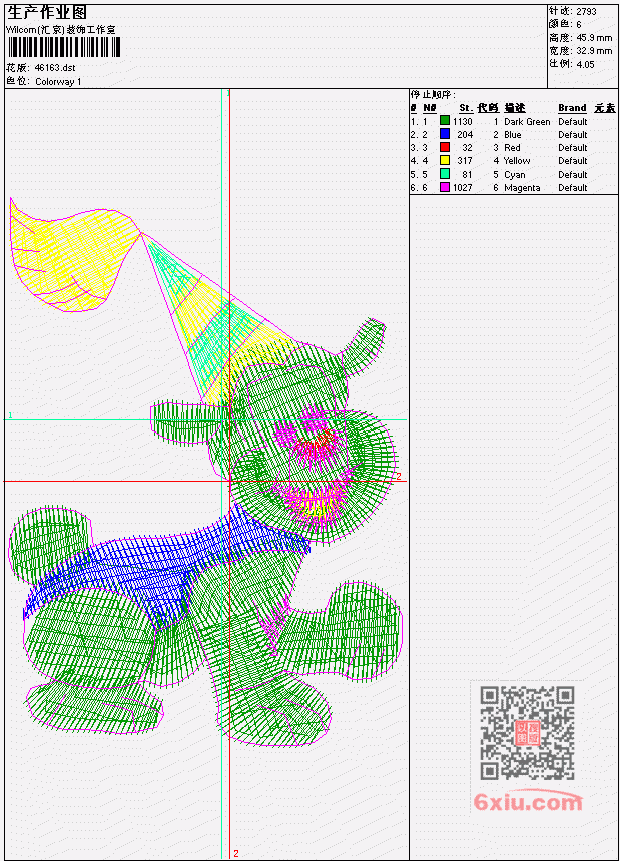Choose the Cyan color swatch
Image resolution: width=620 pixels, height=861 pixels.
[445, 174]
